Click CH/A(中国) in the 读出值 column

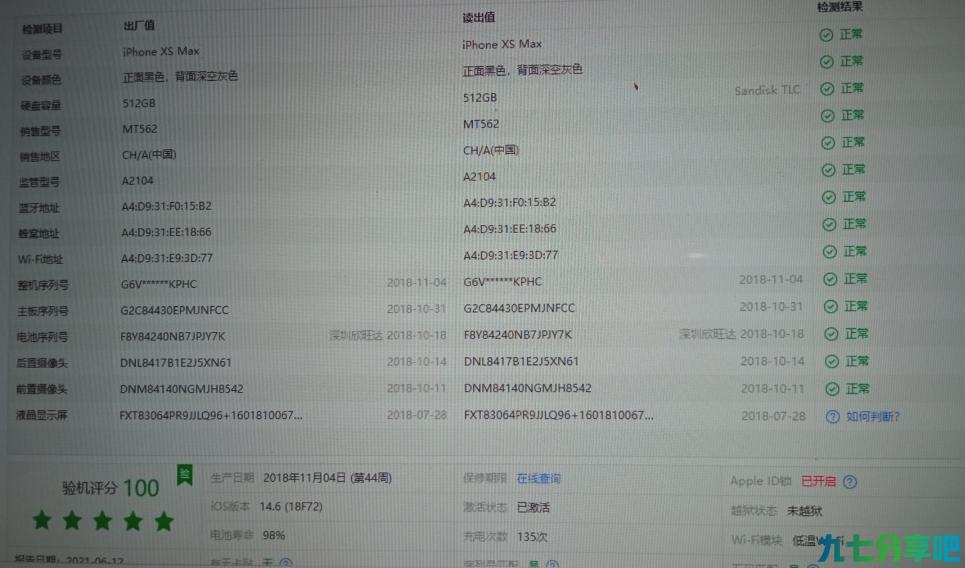click(x=491, y=150)
